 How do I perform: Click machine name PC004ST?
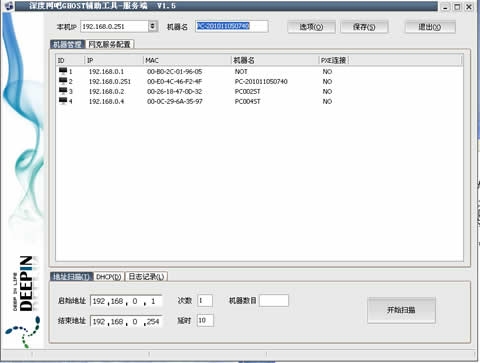pos(247,101)
